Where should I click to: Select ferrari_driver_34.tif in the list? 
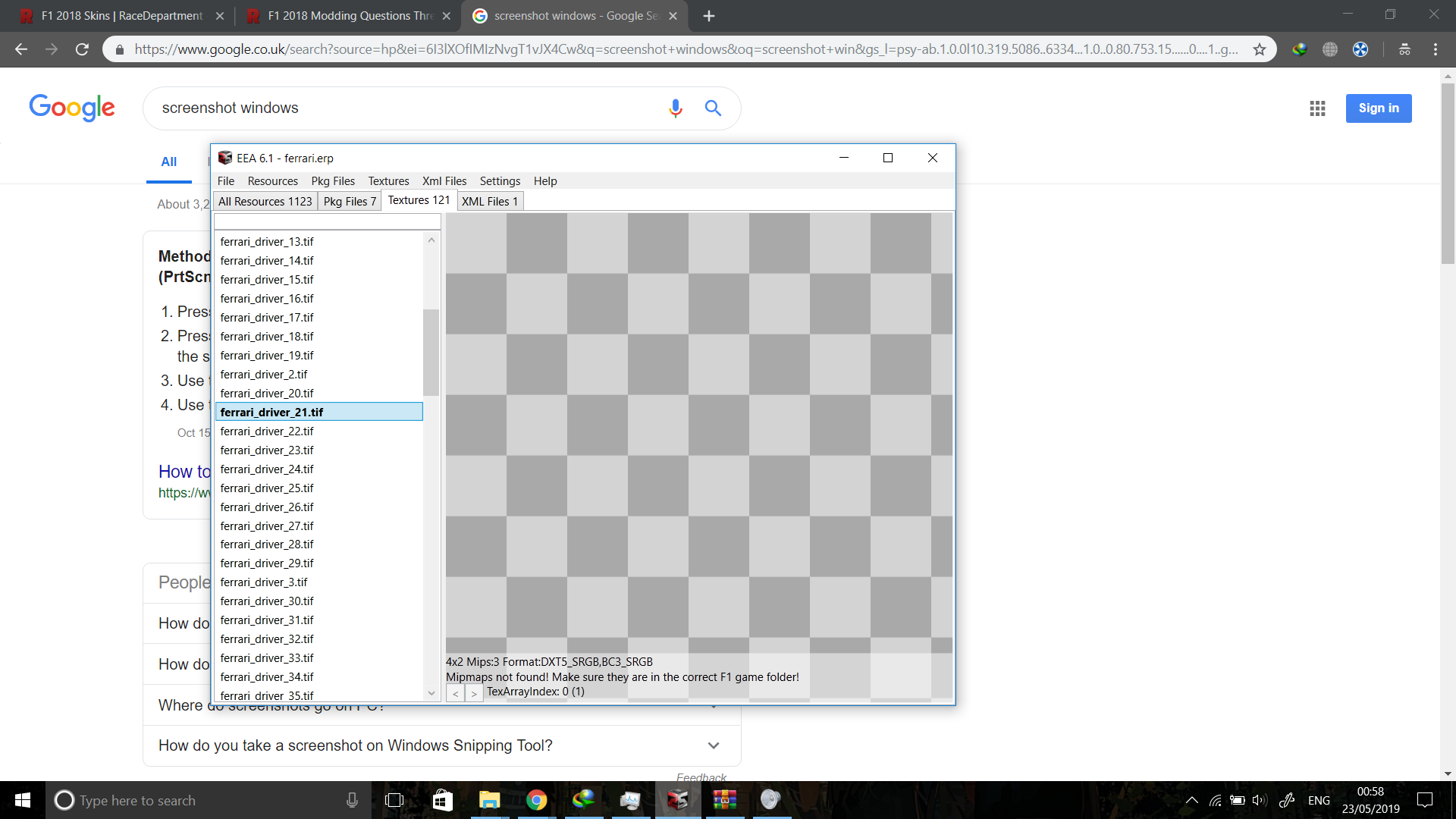point(319,677)
